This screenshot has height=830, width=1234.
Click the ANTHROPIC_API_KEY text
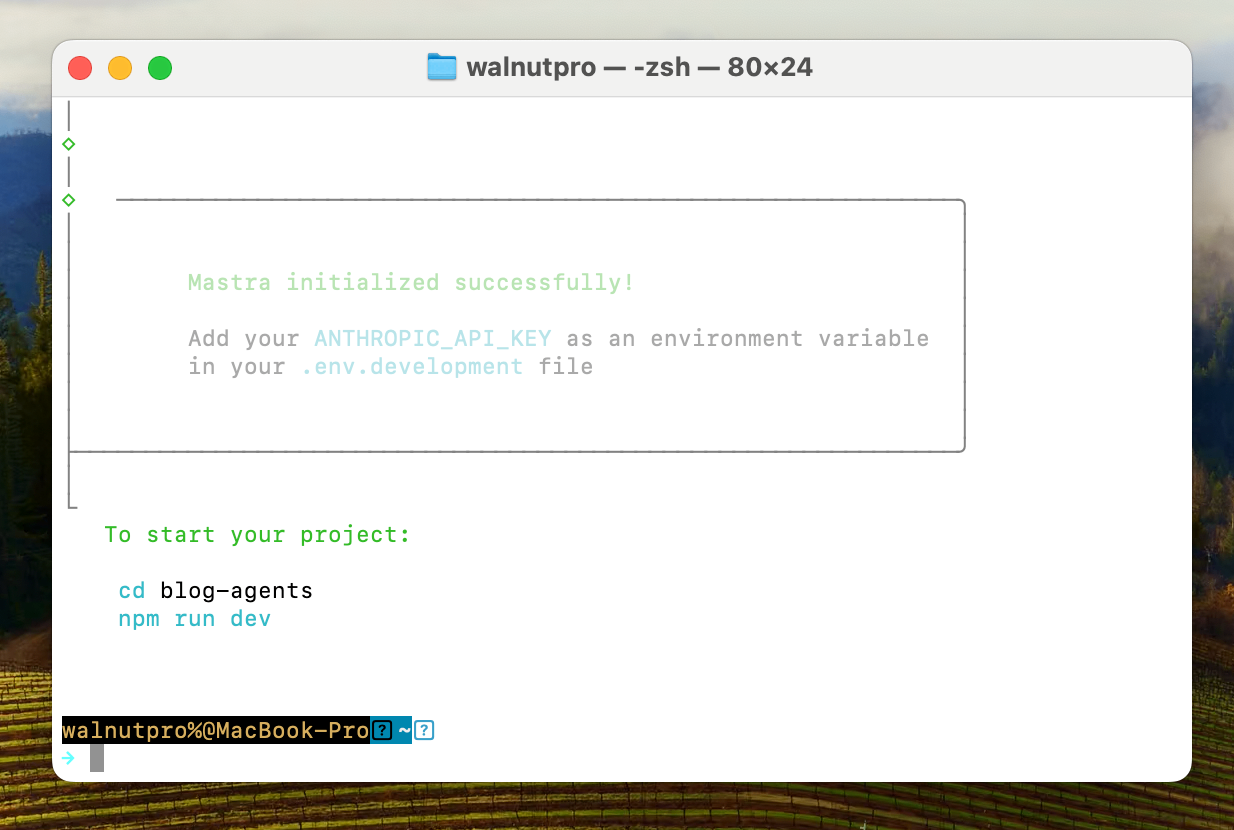coord(433,339)
